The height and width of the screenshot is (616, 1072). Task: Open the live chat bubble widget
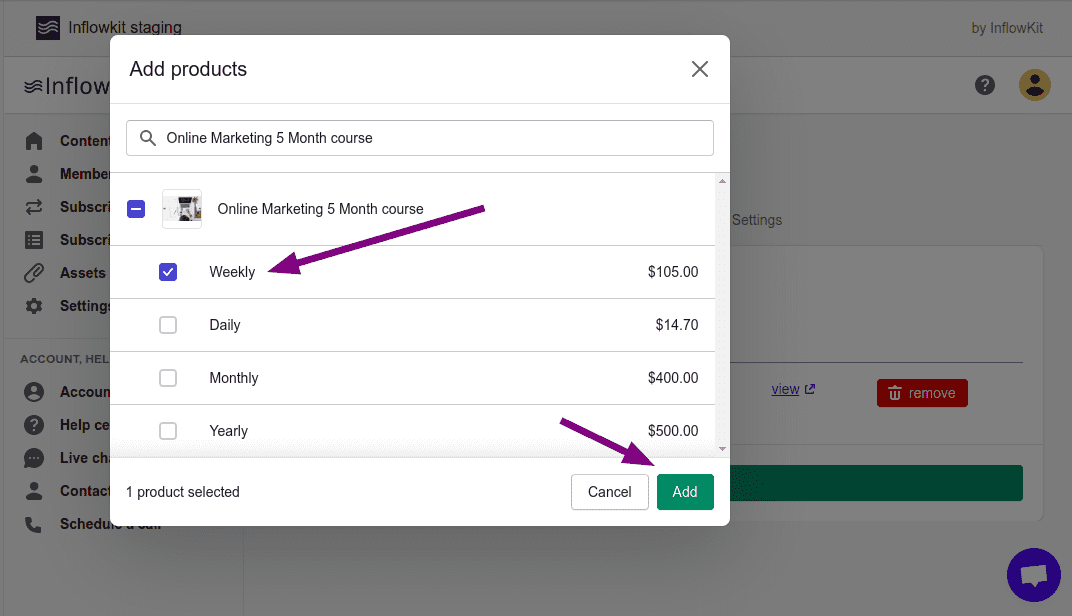click(x=1033, y=575)
